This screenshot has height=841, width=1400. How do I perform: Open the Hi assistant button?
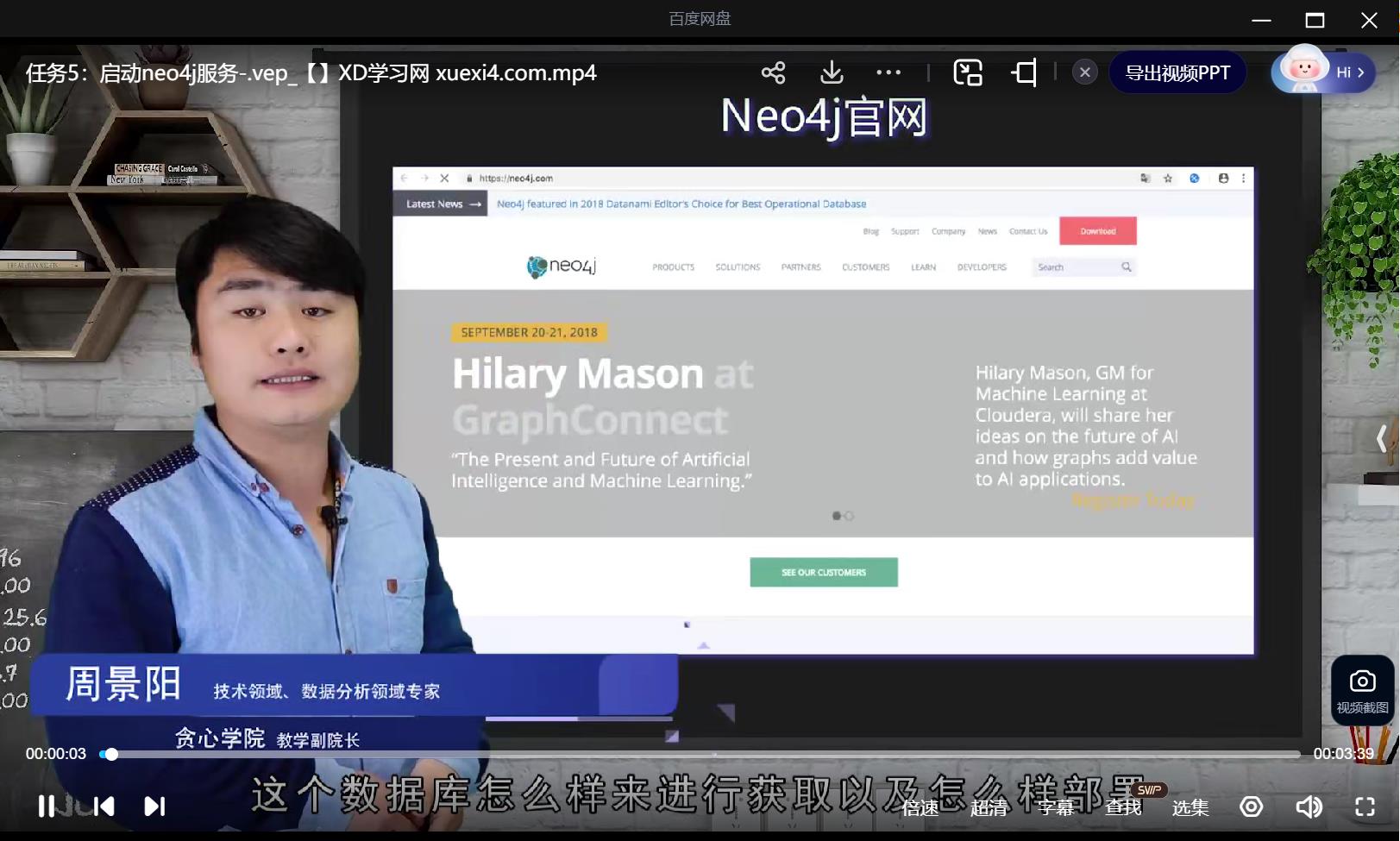click(1323, 72)
